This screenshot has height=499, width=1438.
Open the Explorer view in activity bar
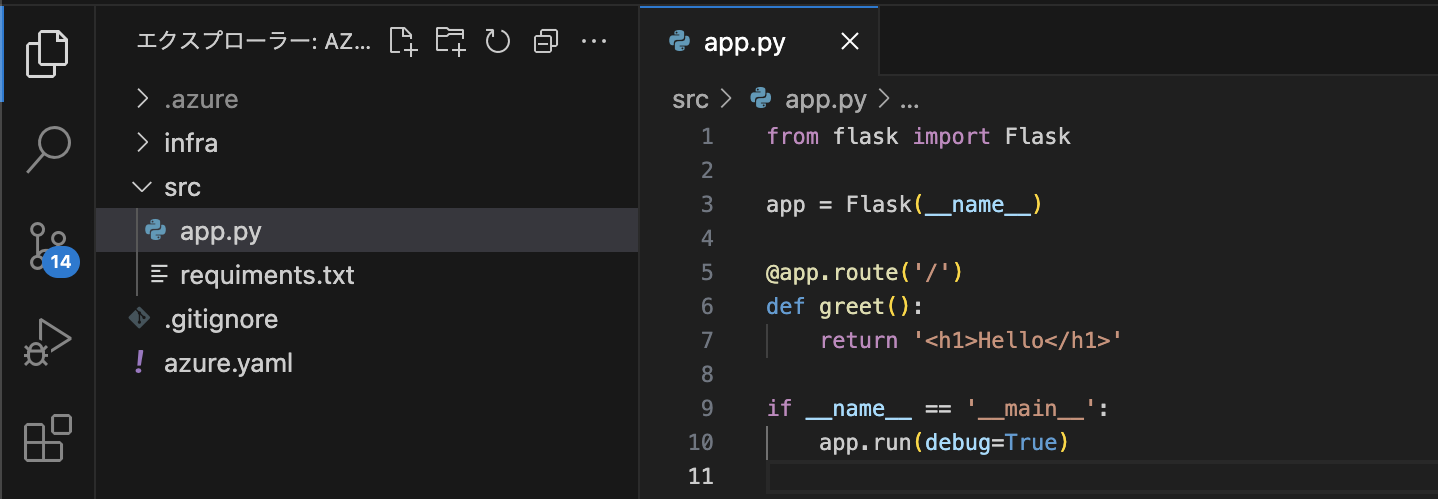tap(47, 53)
